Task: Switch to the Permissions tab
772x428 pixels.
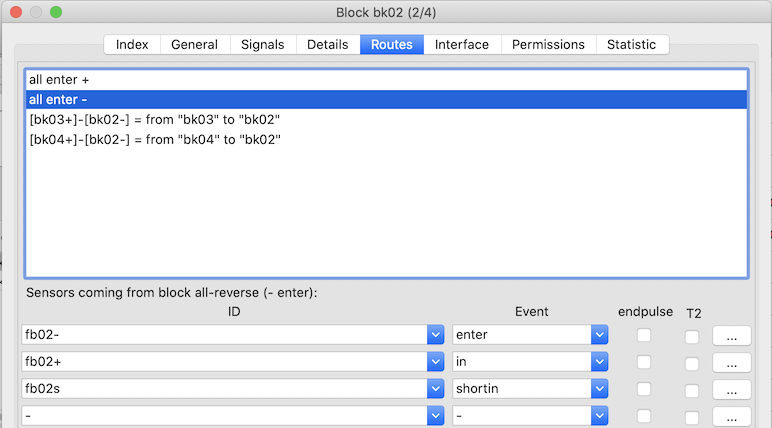Action: (548, 45)
